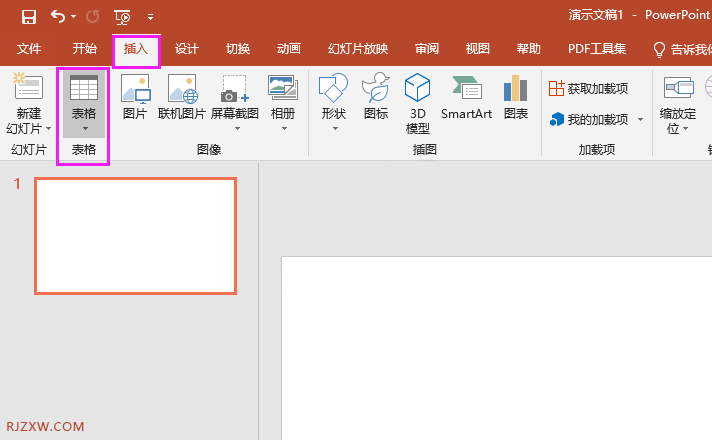Screen dimensions: 712x440
Task: Go to the 动画 tab
Action: coord(289,49)
